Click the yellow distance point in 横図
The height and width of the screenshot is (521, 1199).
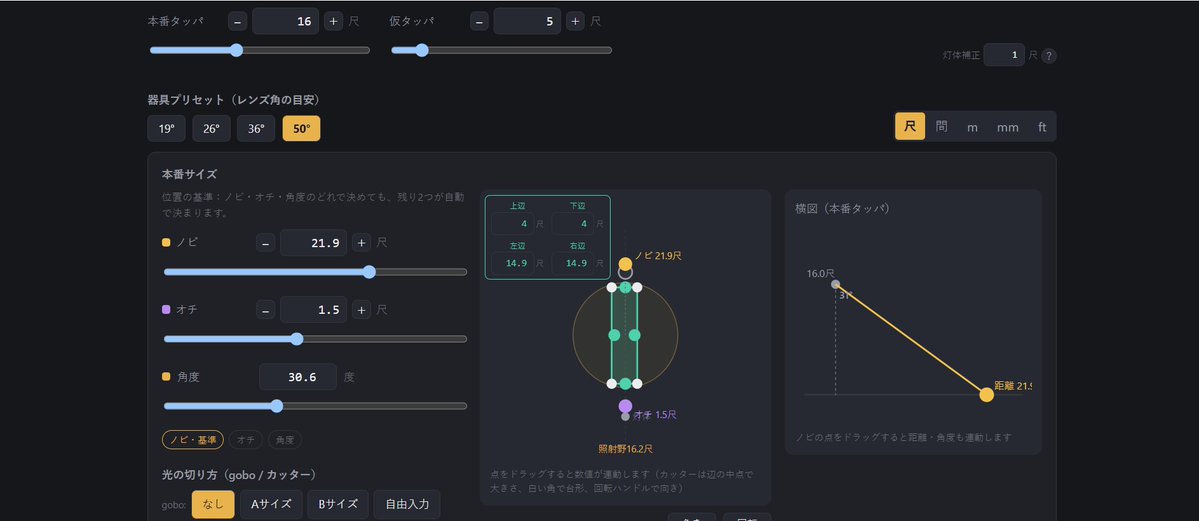click(986, 395)
